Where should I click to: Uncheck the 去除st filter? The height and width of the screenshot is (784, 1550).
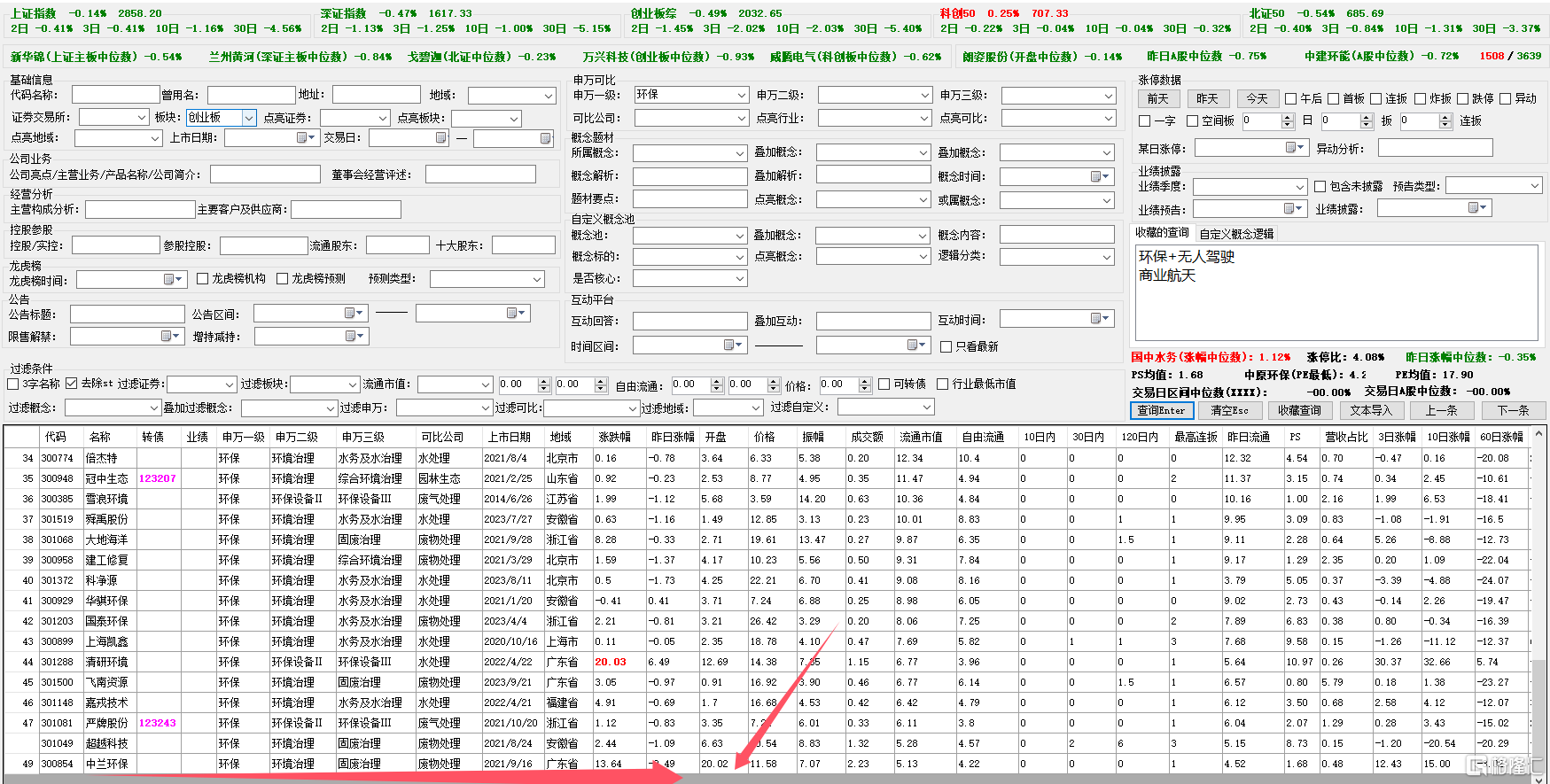pos(72,384)
